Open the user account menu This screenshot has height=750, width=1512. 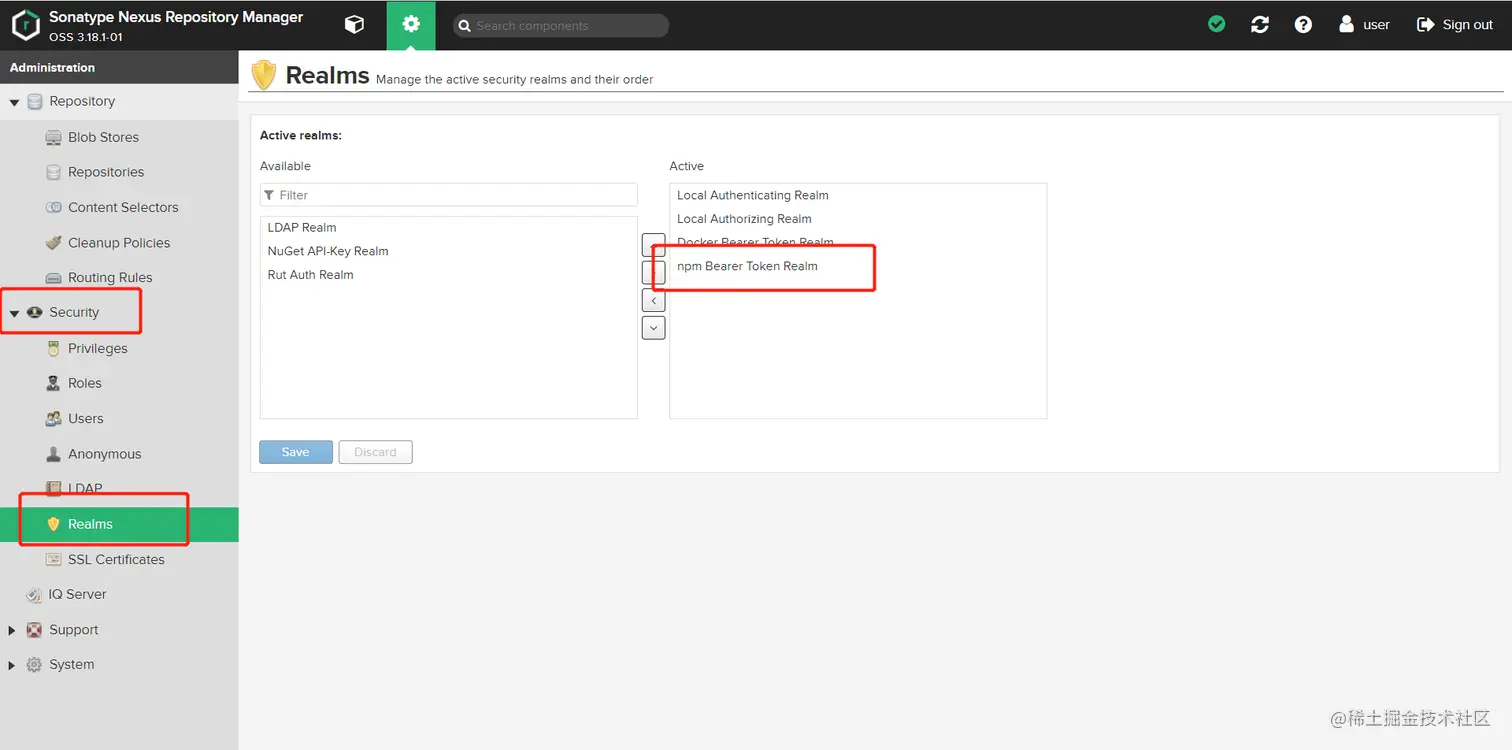1364,24
